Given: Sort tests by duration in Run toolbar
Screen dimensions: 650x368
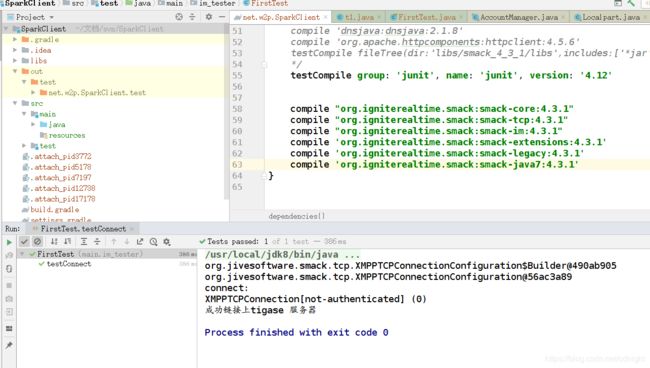Looking at the screenshot, I should click(68, 242).
